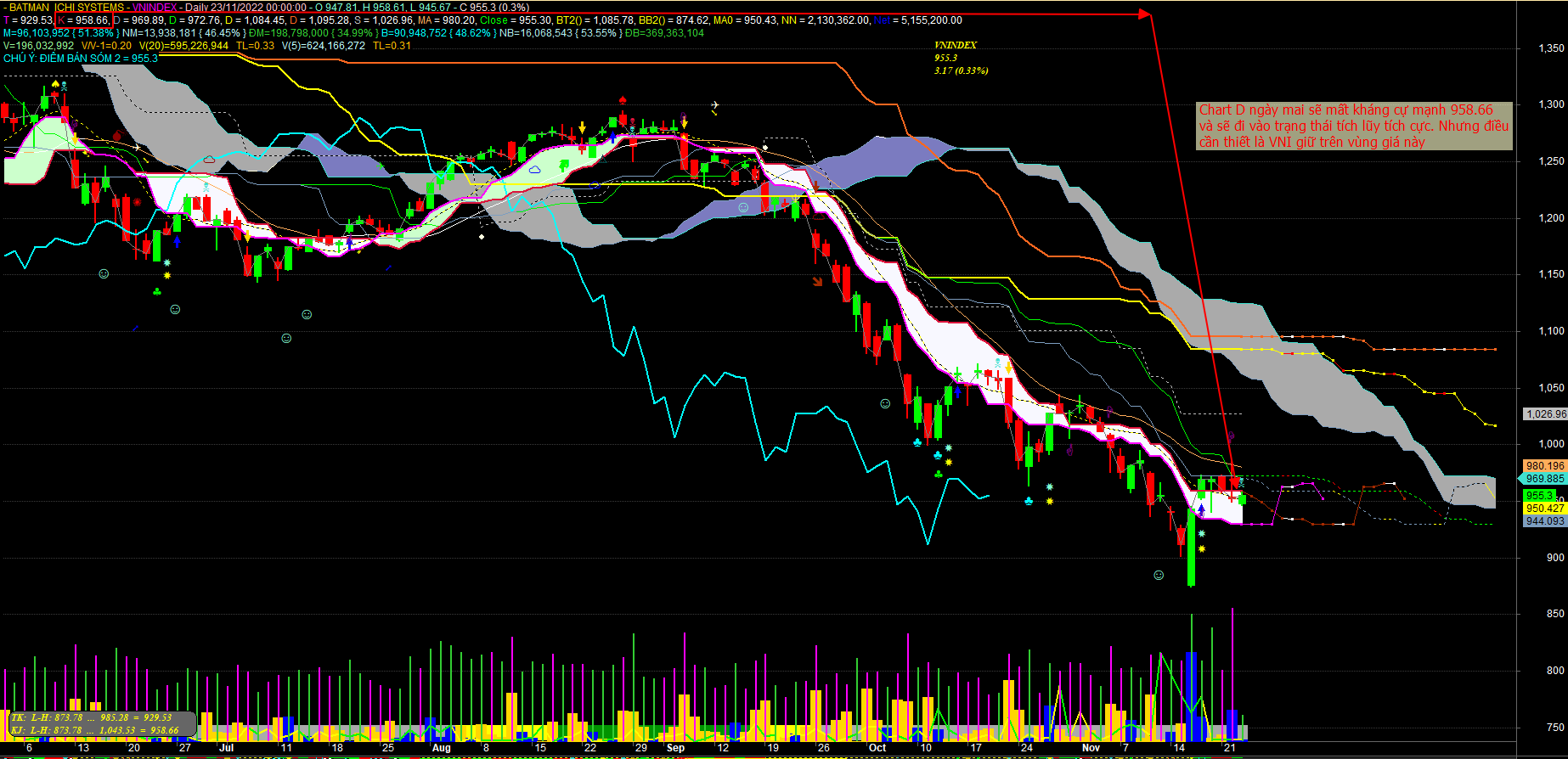Click the 944.093 price tag
Image resolution: width=1568 pixels, height=759 pixels.
[1545, 521]
